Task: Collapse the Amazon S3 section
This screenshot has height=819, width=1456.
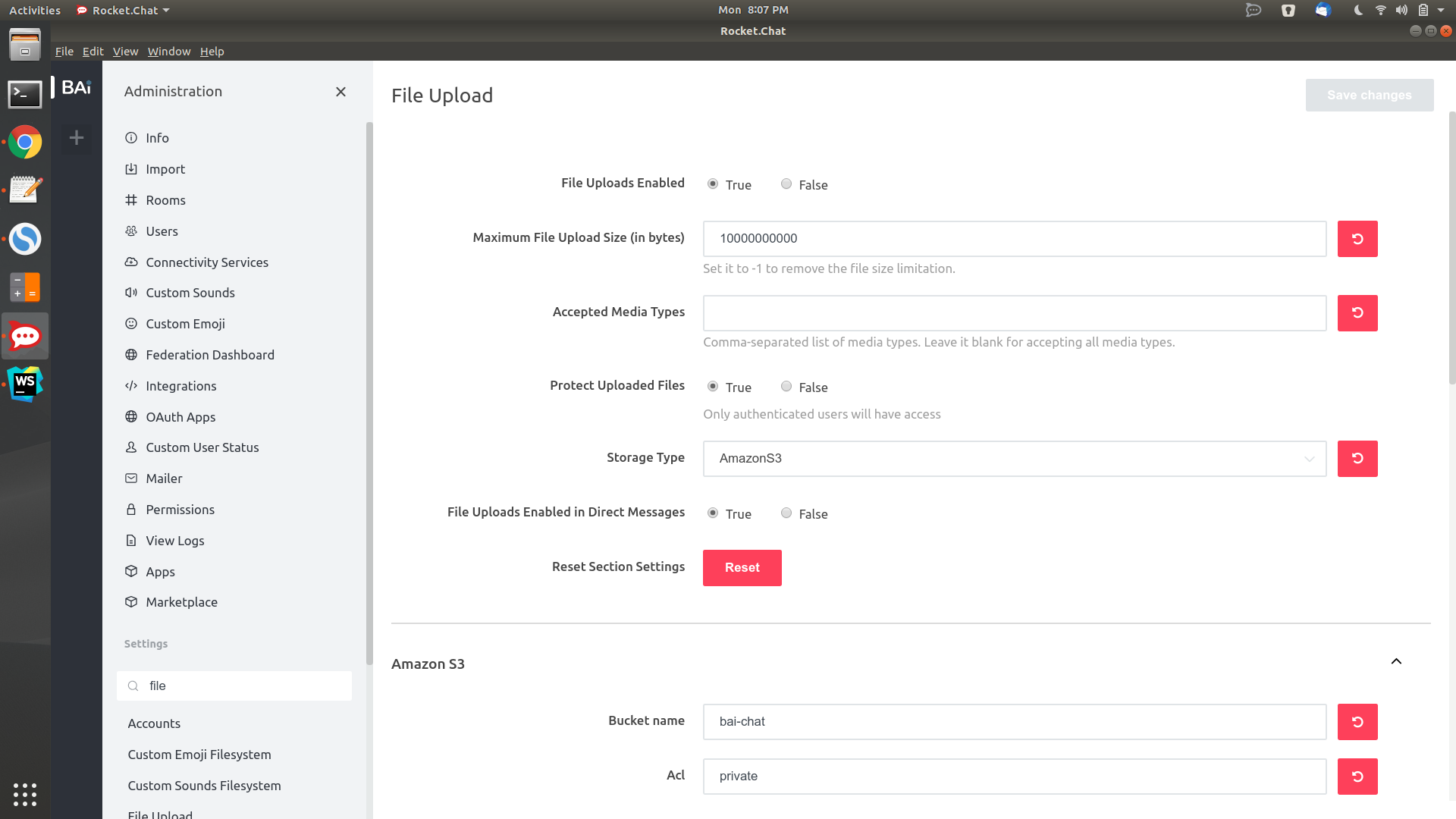Action: tap(1396, 661)
